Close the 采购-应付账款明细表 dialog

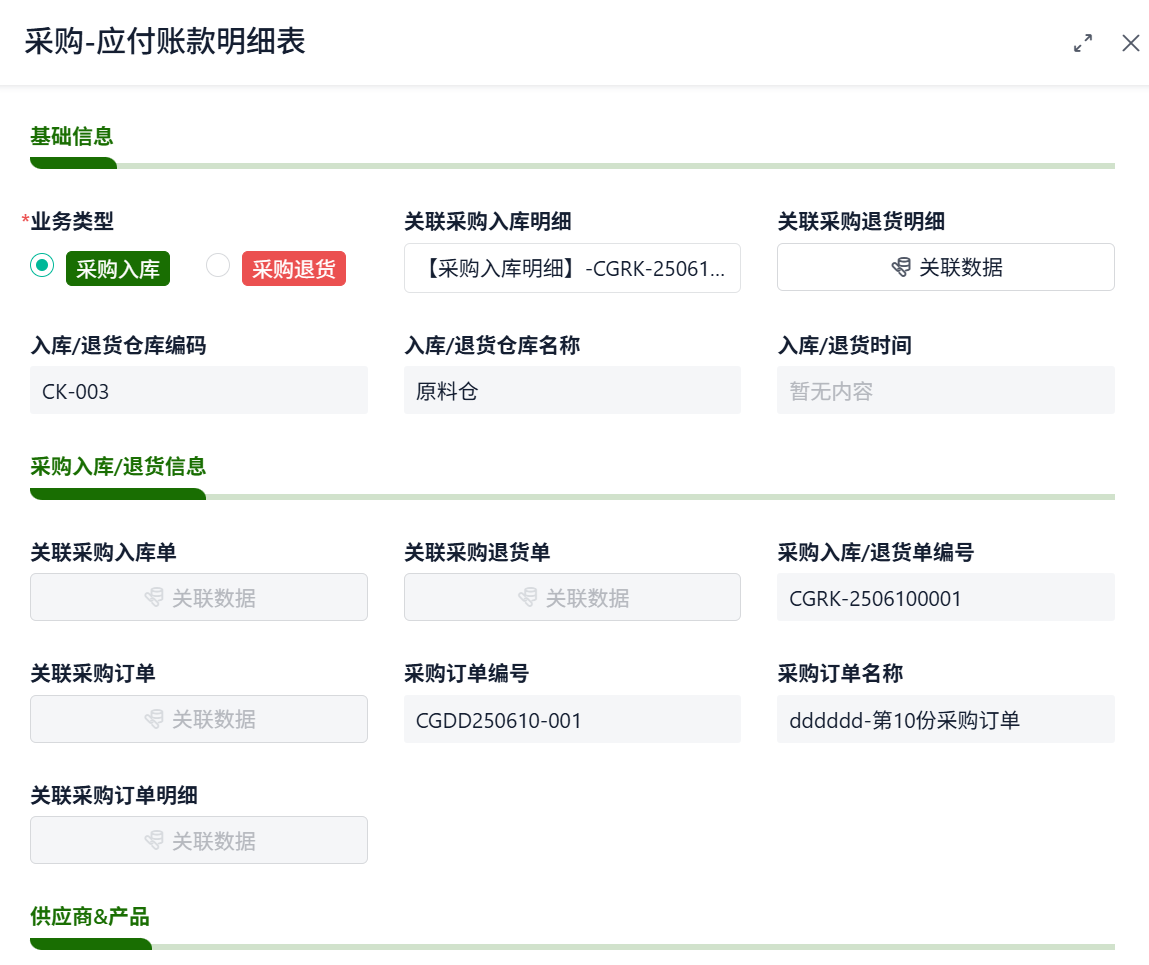(x=1130, y=43)
